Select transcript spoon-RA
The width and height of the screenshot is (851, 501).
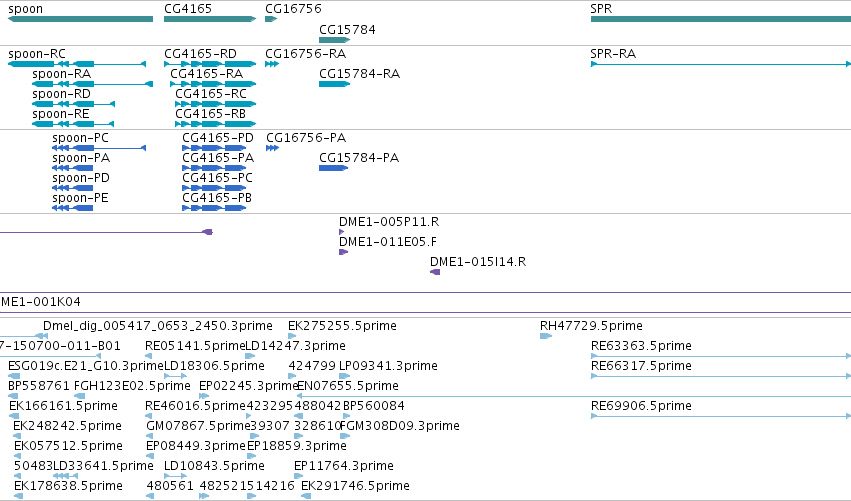(x=92, y=84)
